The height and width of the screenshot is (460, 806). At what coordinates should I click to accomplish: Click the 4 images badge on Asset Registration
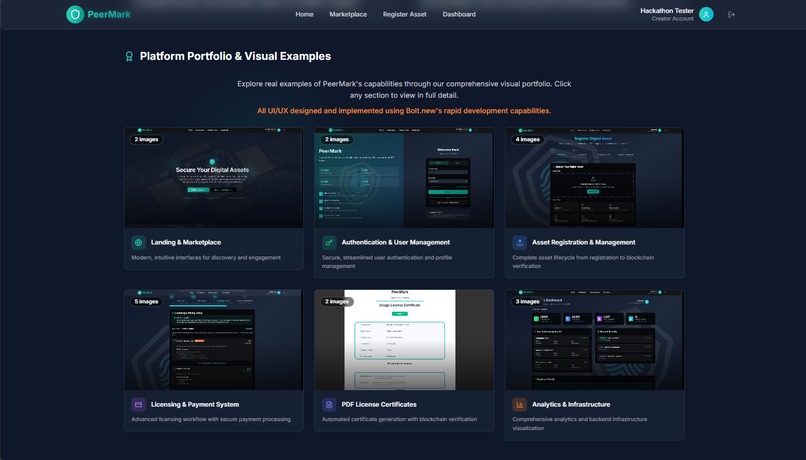tap(527, 139)
